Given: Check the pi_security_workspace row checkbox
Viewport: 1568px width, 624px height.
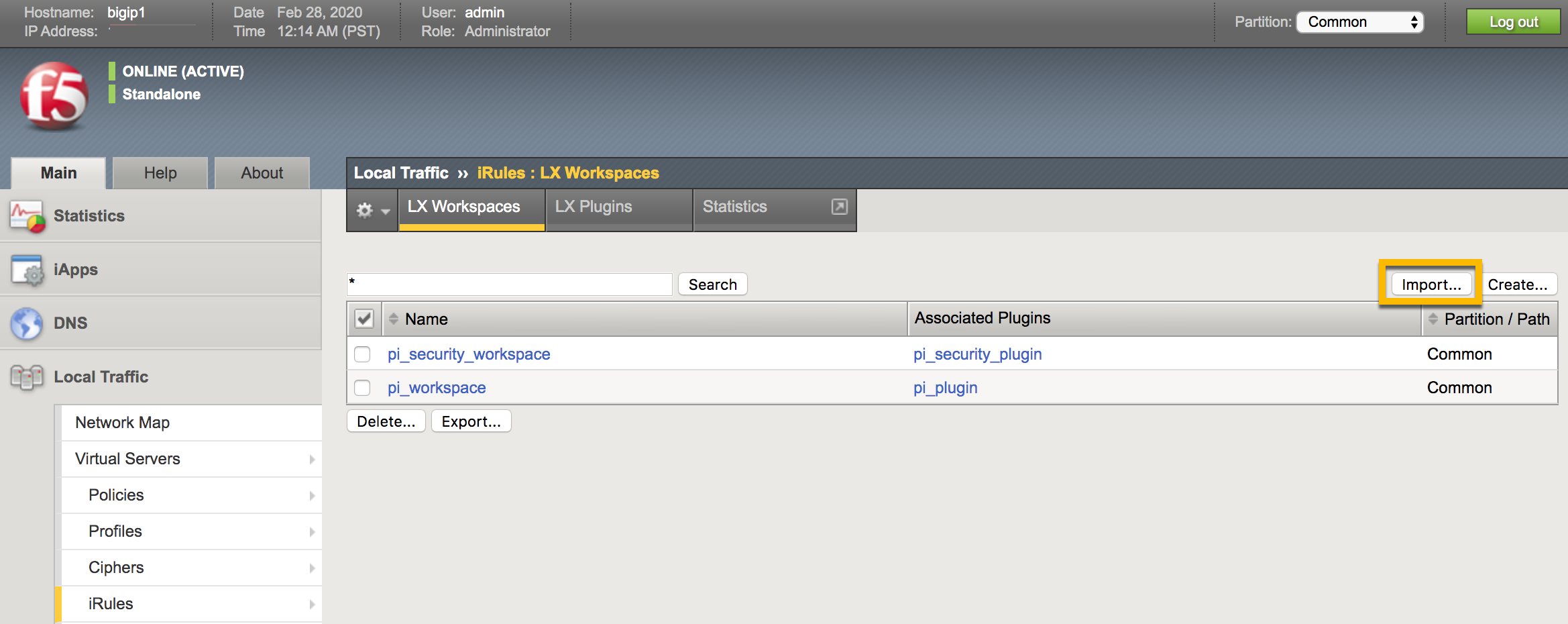Looking at the screenshot, I should coord(362,354).
